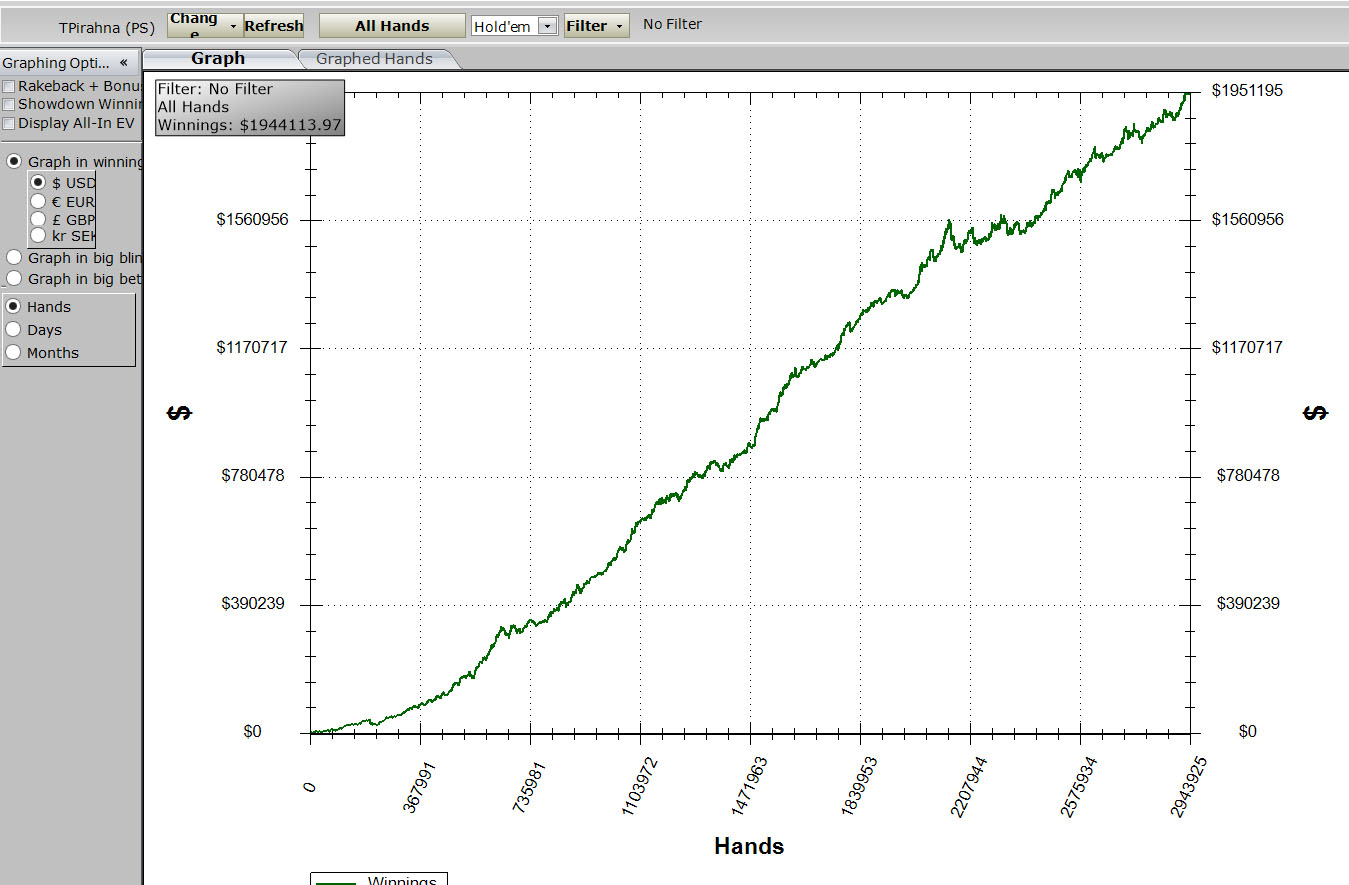Open the Change player dropdown
Image resolution: width=1349 pixels, height=885 pixels.
tap(205, 26)
